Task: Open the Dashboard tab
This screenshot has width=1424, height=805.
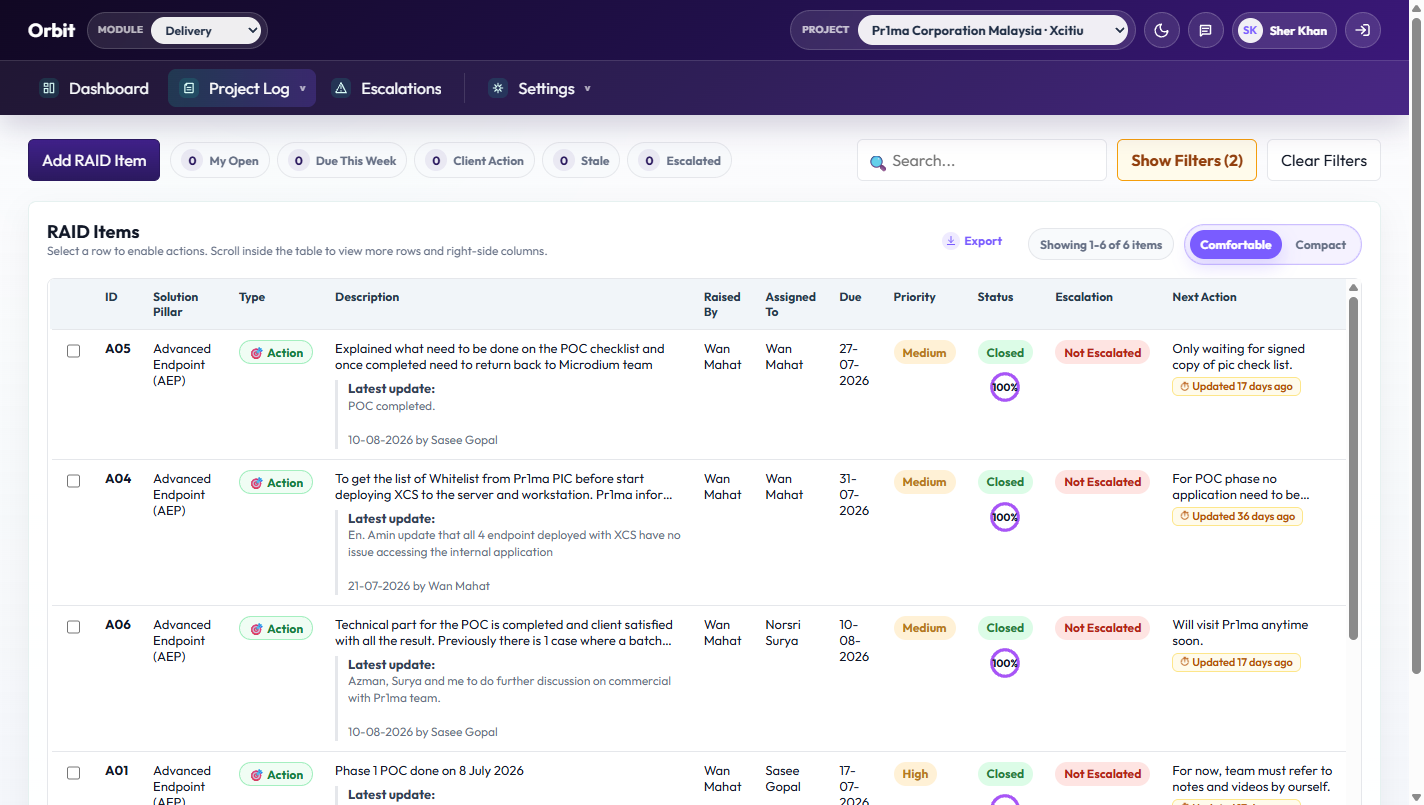Action: (x=94, y=88)
